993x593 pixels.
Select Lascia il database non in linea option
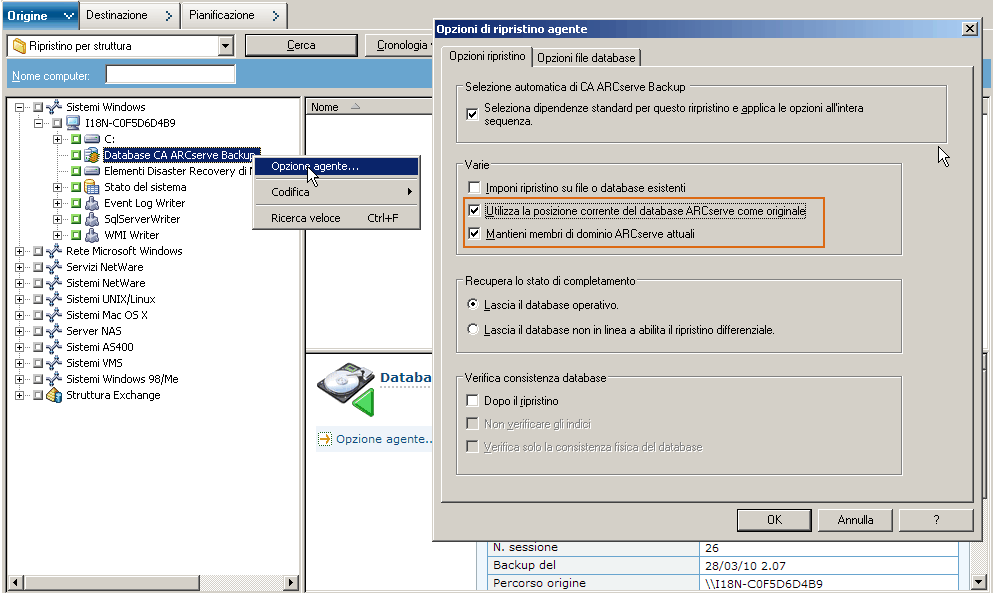point(472,329)
